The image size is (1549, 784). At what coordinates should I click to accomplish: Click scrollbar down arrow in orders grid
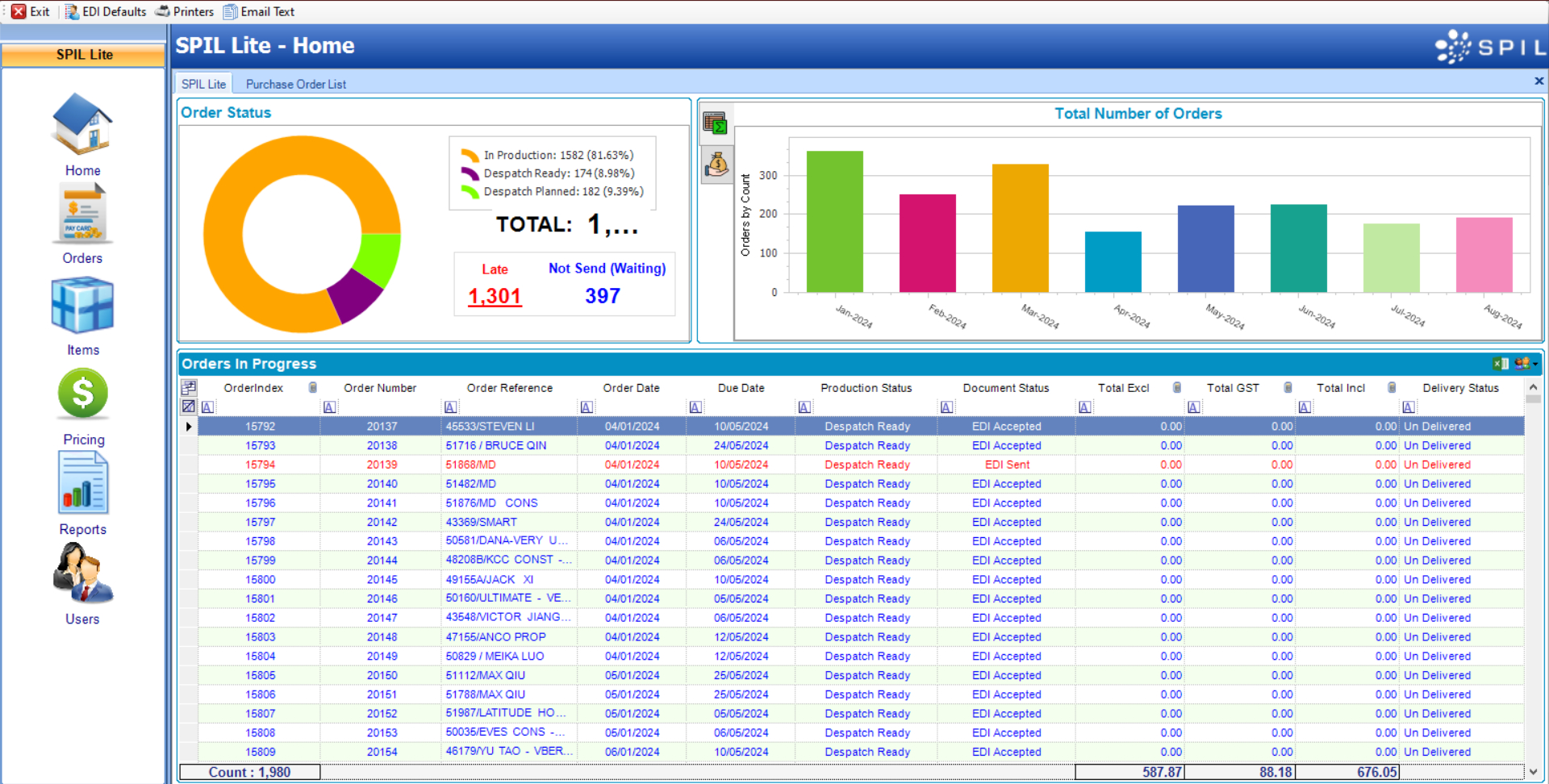[1533, 772]
